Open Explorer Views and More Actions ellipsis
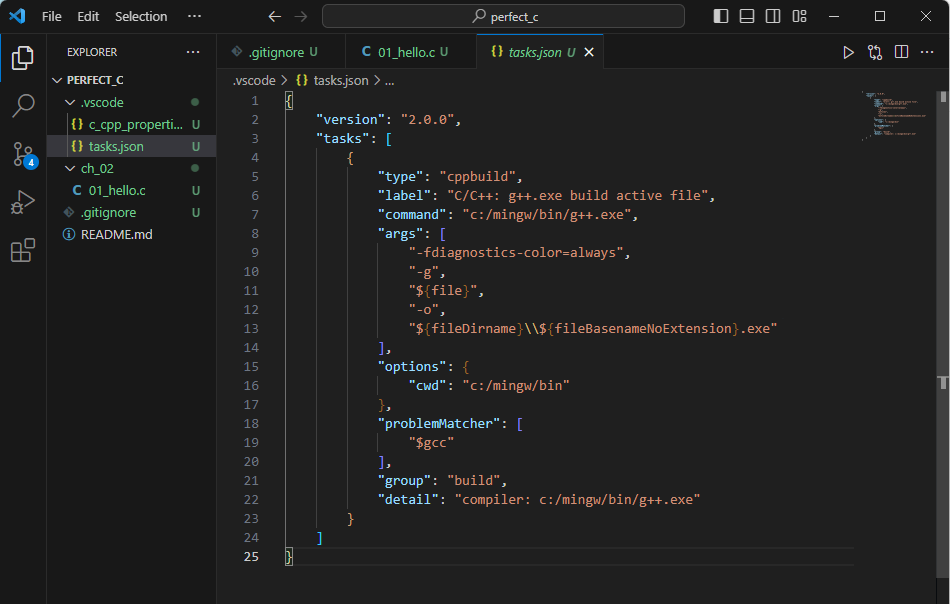 click(193, 52)
